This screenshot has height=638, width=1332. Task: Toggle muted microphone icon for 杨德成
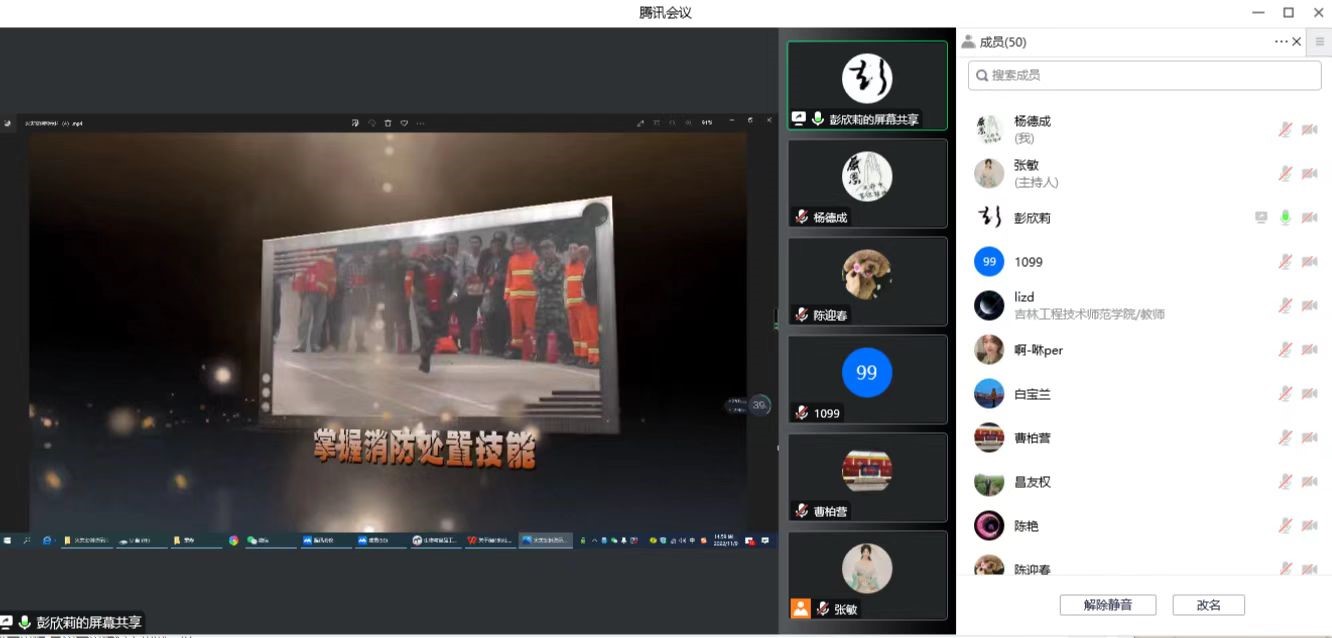tap(1285, 129)
